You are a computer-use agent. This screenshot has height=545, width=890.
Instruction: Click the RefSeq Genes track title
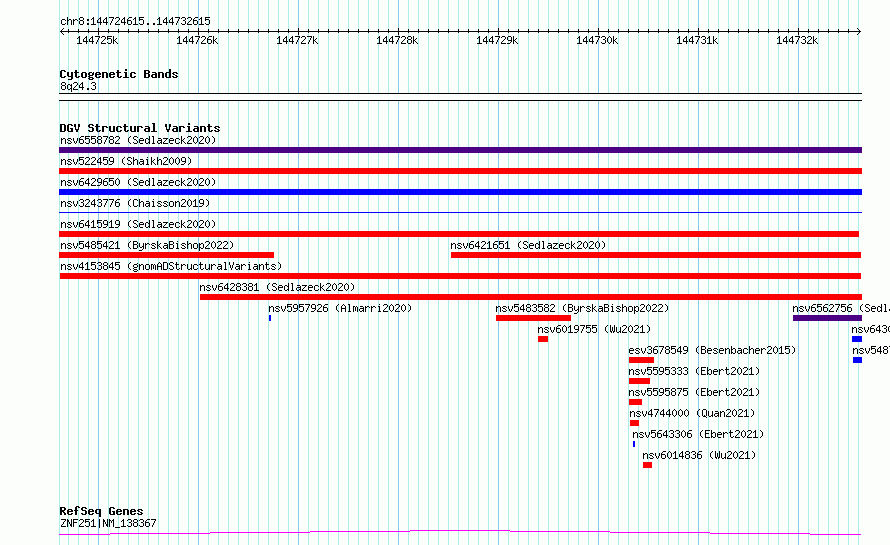101,511
